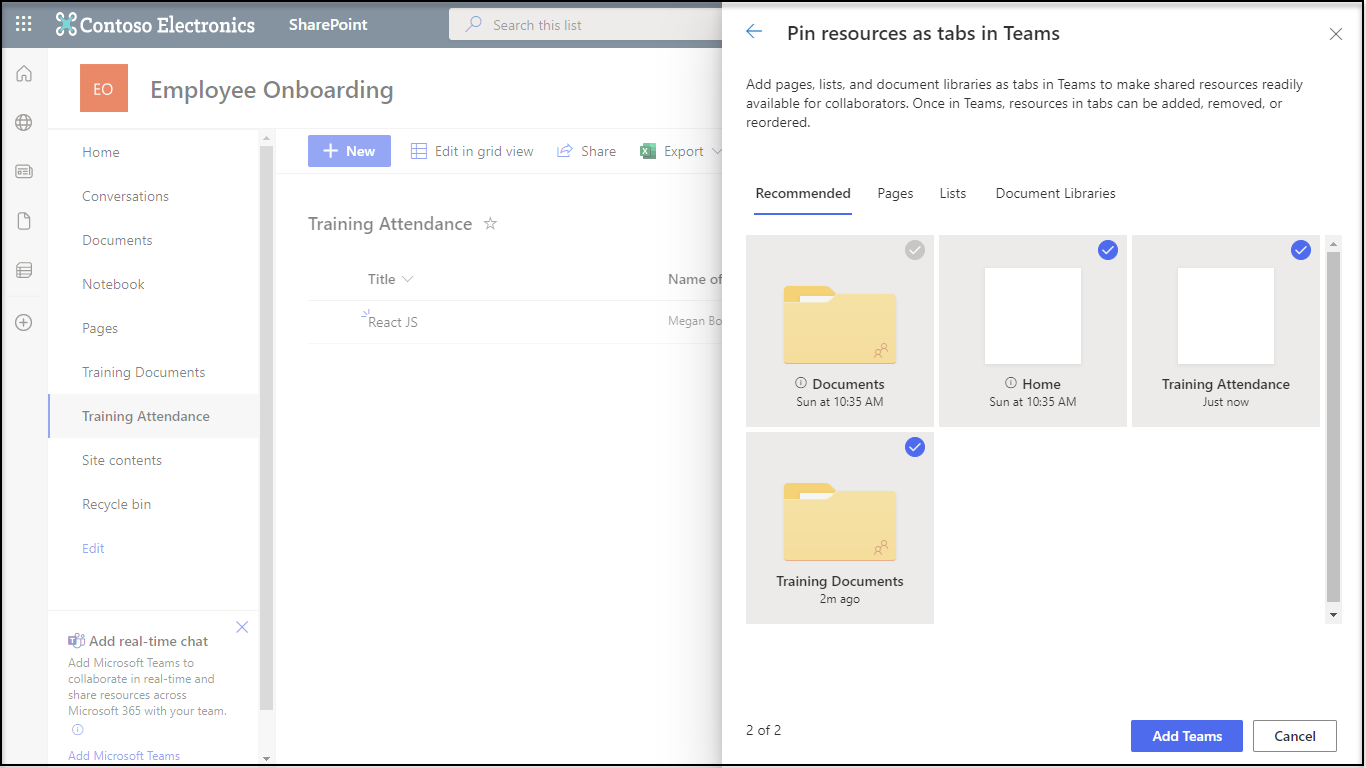Switch to the Document Libraries tab
The width and height of the screenshot is (1366, 768).
coord(1055,193)
